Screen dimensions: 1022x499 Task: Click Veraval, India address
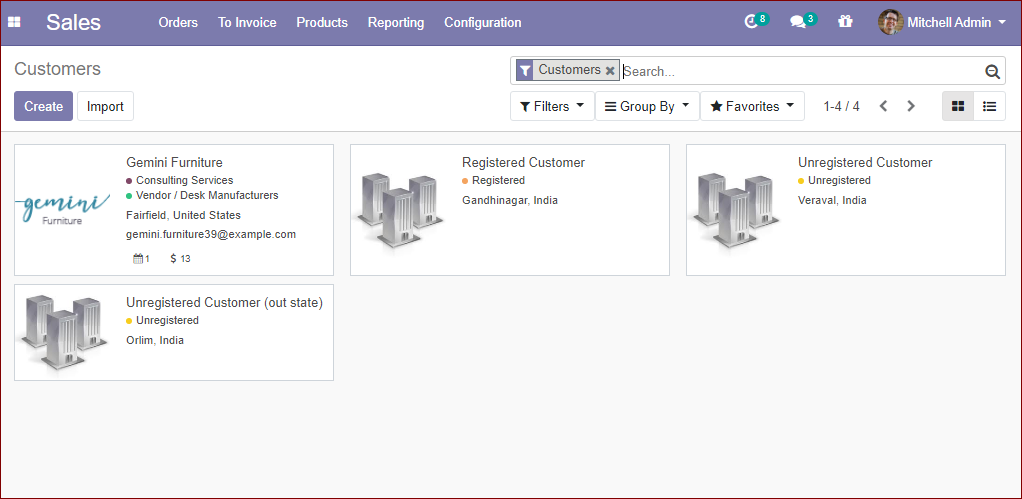(832, 201)
